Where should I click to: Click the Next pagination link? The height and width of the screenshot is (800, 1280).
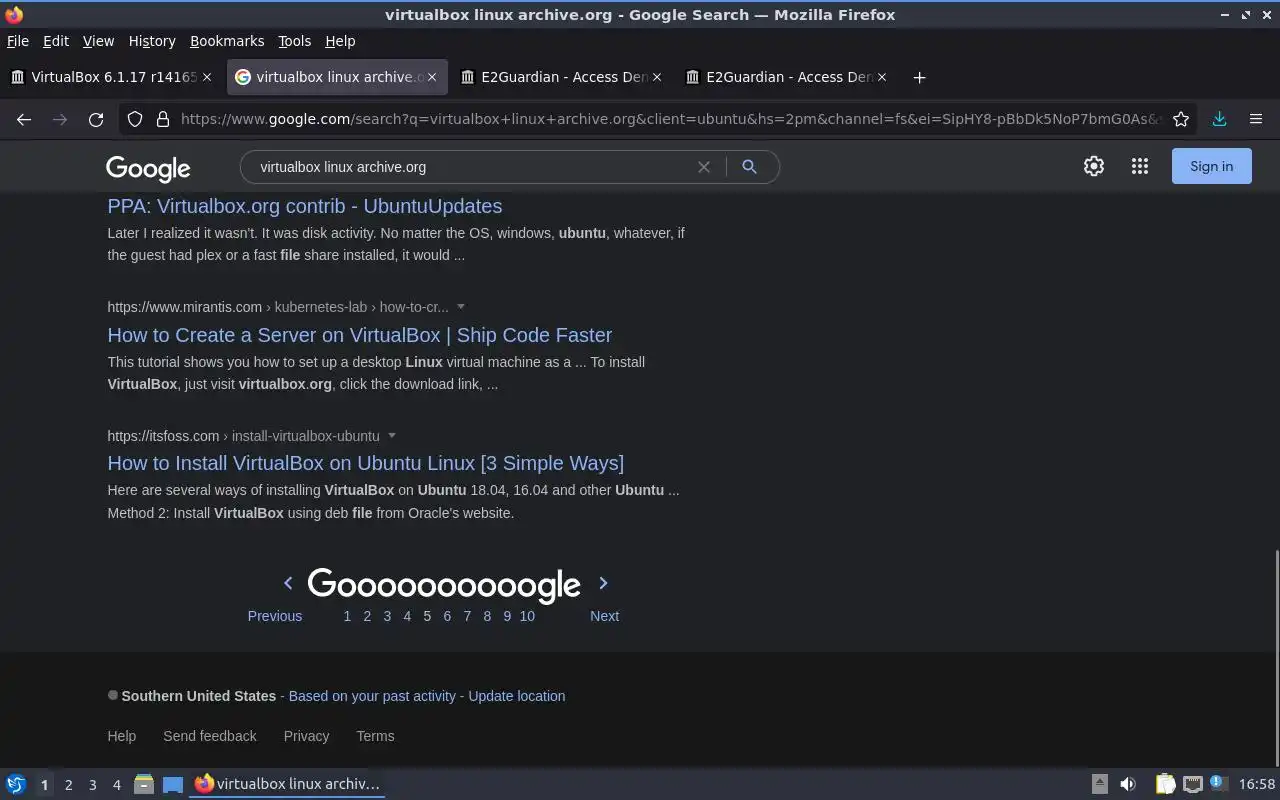[604, 616]
